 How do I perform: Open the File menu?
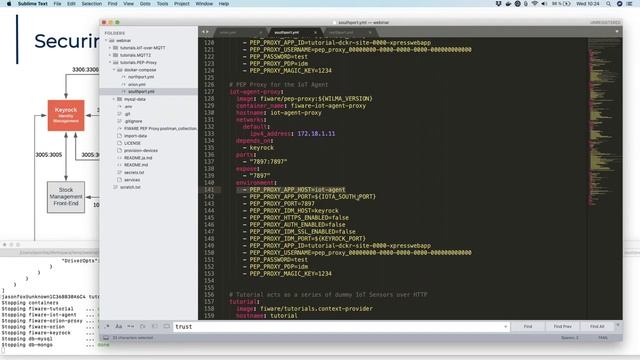point(57,4)
